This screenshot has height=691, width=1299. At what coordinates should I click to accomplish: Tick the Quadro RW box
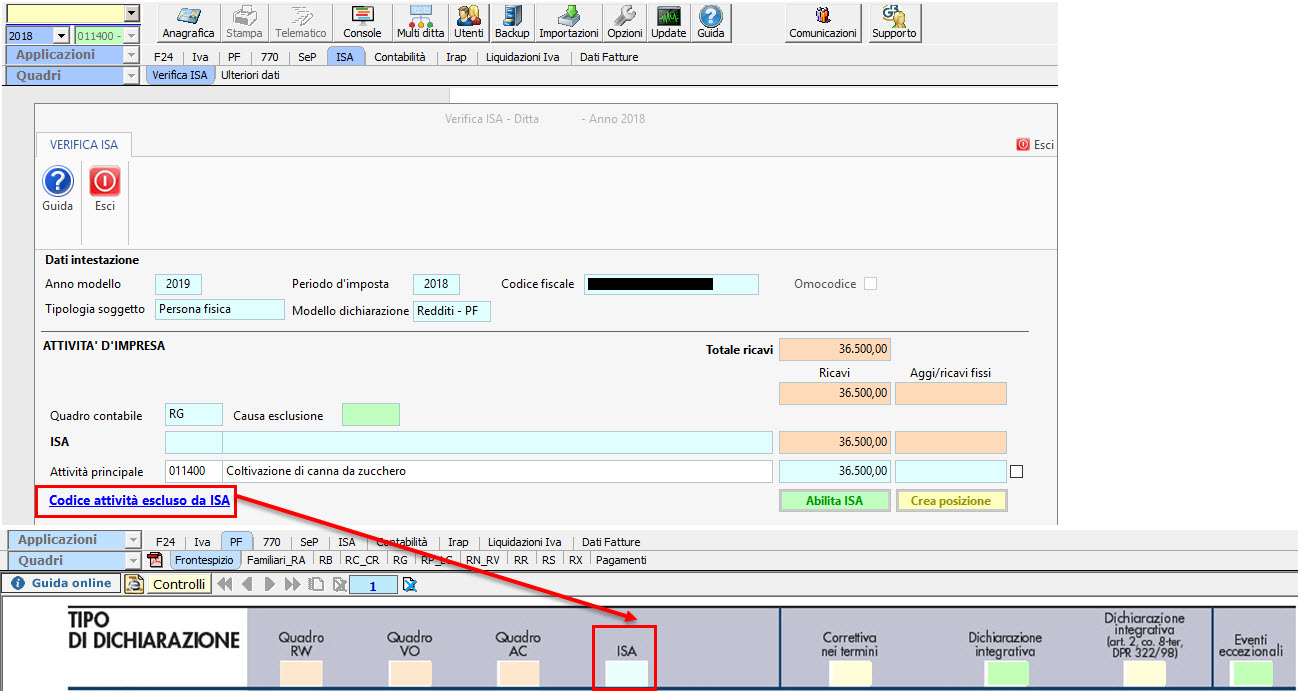point(301,673)
